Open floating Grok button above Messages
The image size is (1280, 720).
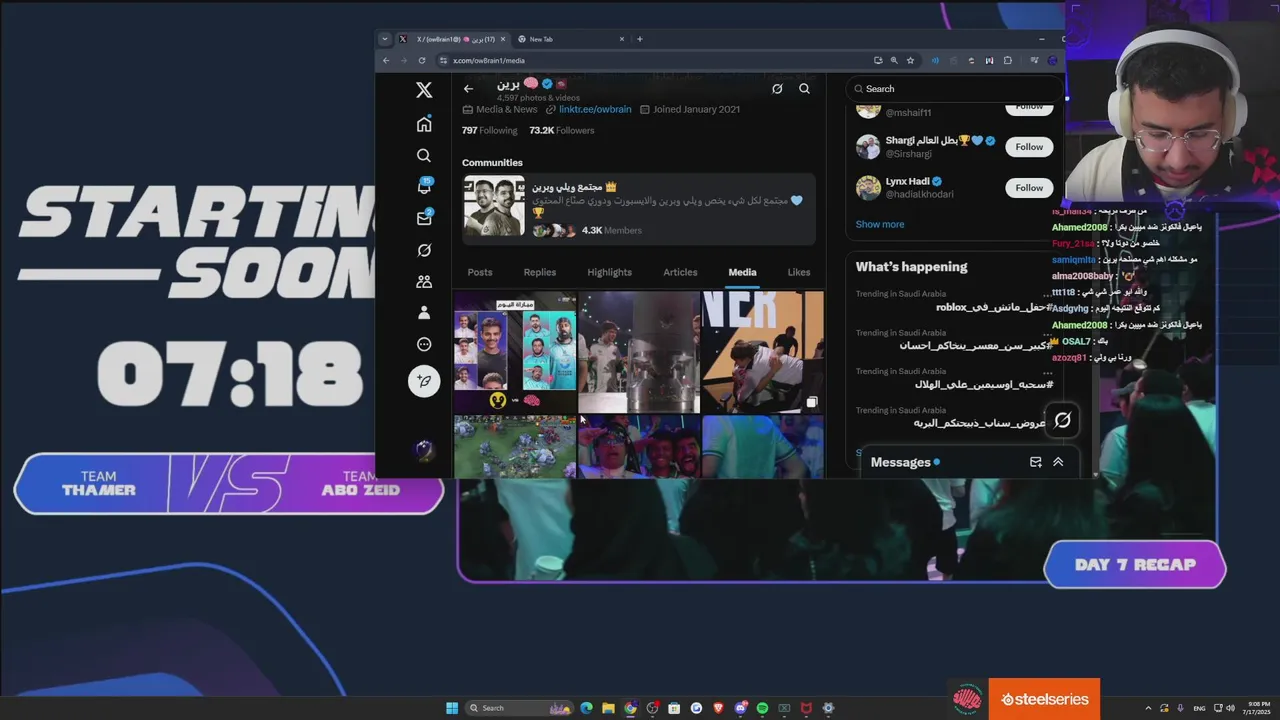[x=1062, y=421]
